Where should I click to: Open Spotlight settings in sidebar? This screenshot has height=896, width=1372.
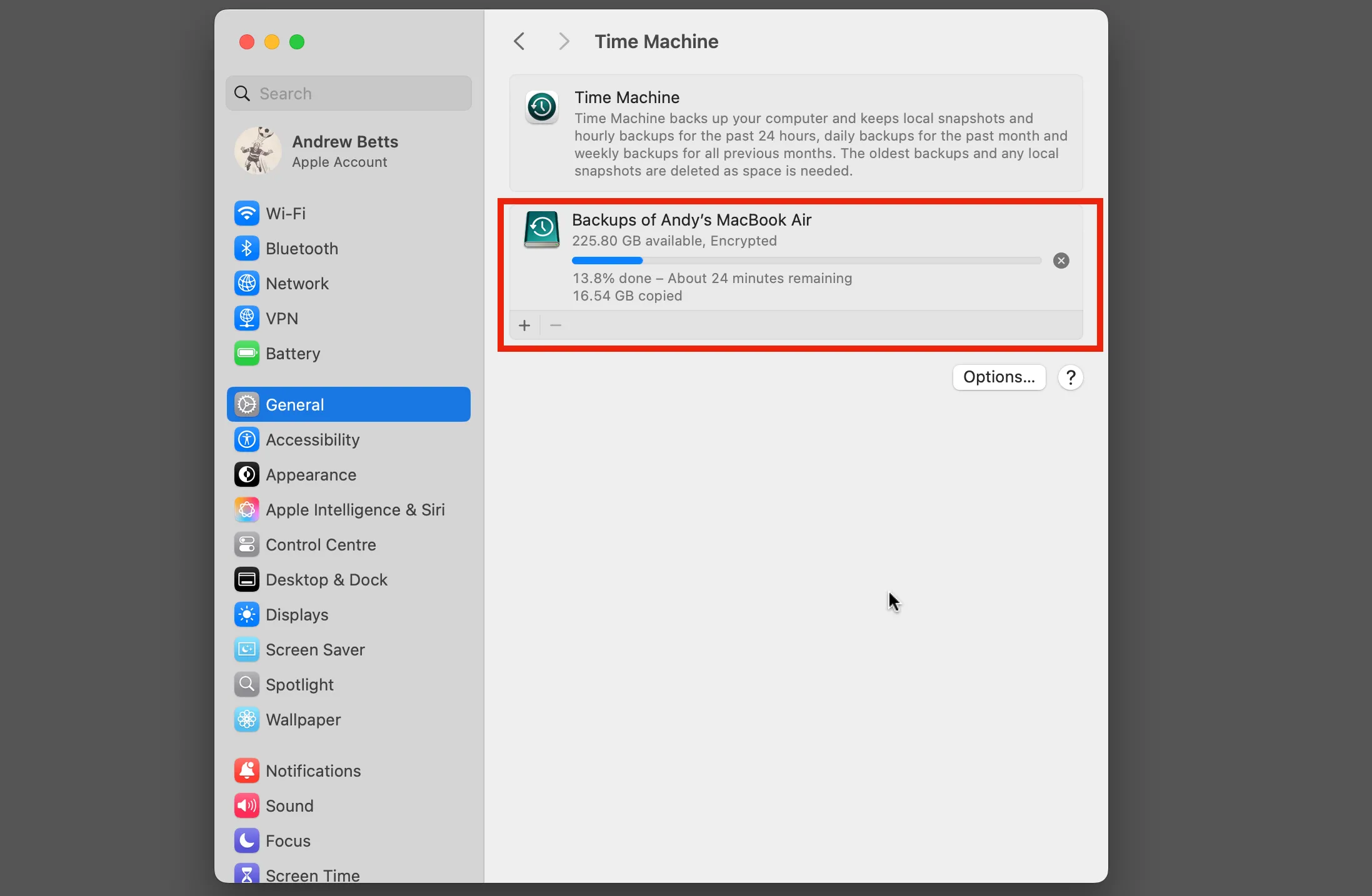299,685
